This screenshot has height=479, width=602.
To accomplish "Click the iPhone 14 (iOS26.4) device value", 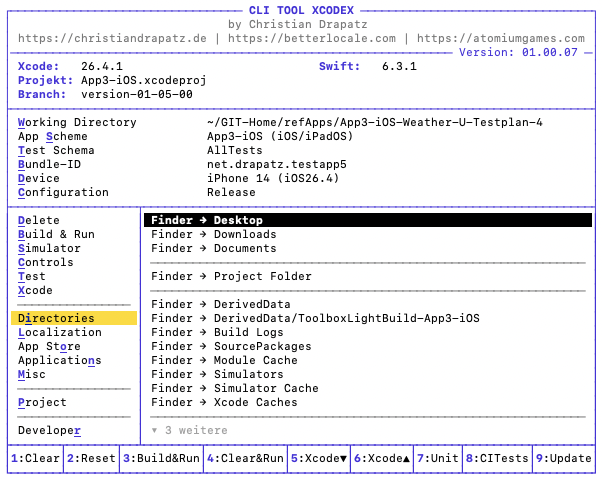I will [273, 178].
